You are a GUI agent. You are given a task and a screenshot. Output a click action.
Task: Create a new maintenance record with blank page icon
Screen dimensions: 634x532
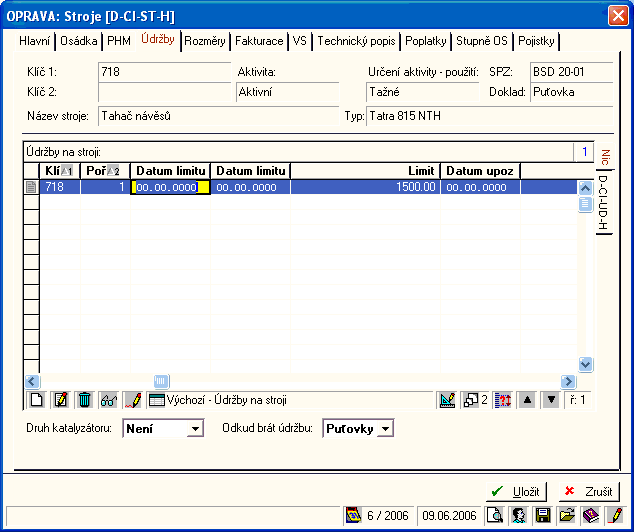coord(36,400)
